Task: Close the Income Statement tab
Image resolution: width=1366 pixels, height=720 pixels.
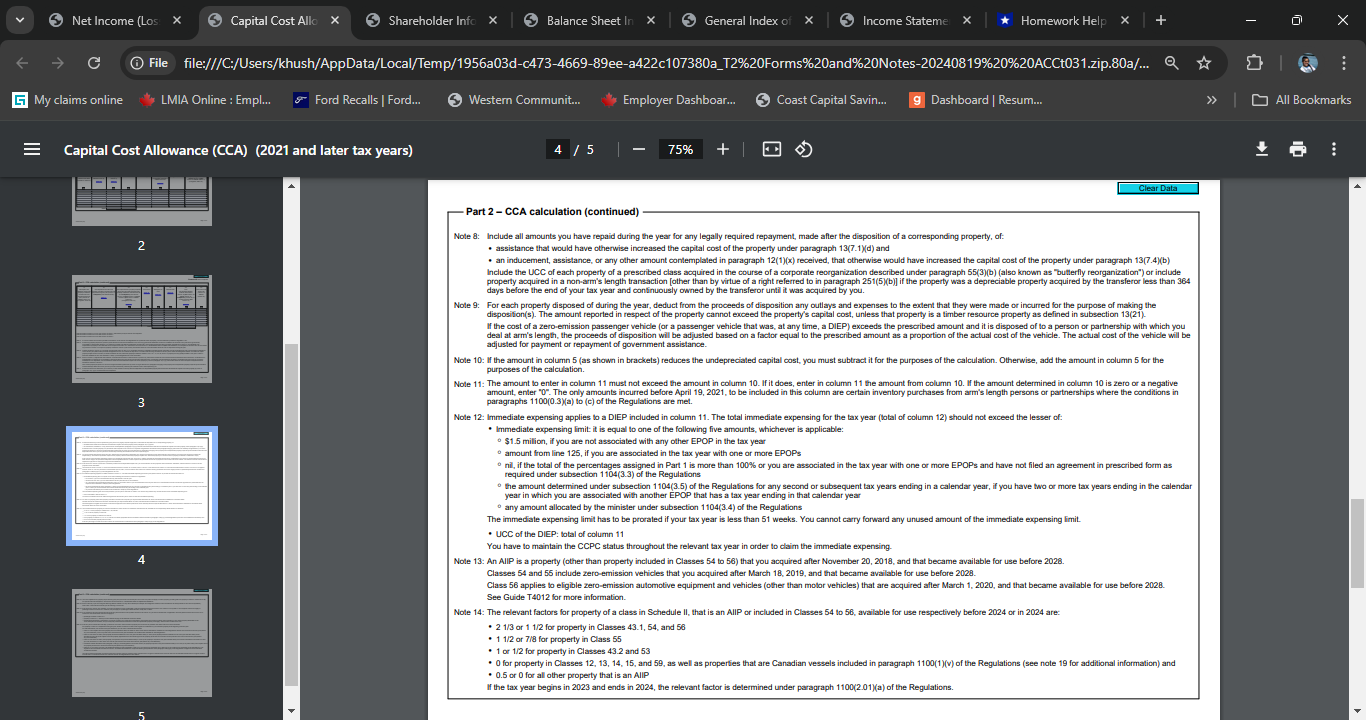Action: click(x=967, y=20)
